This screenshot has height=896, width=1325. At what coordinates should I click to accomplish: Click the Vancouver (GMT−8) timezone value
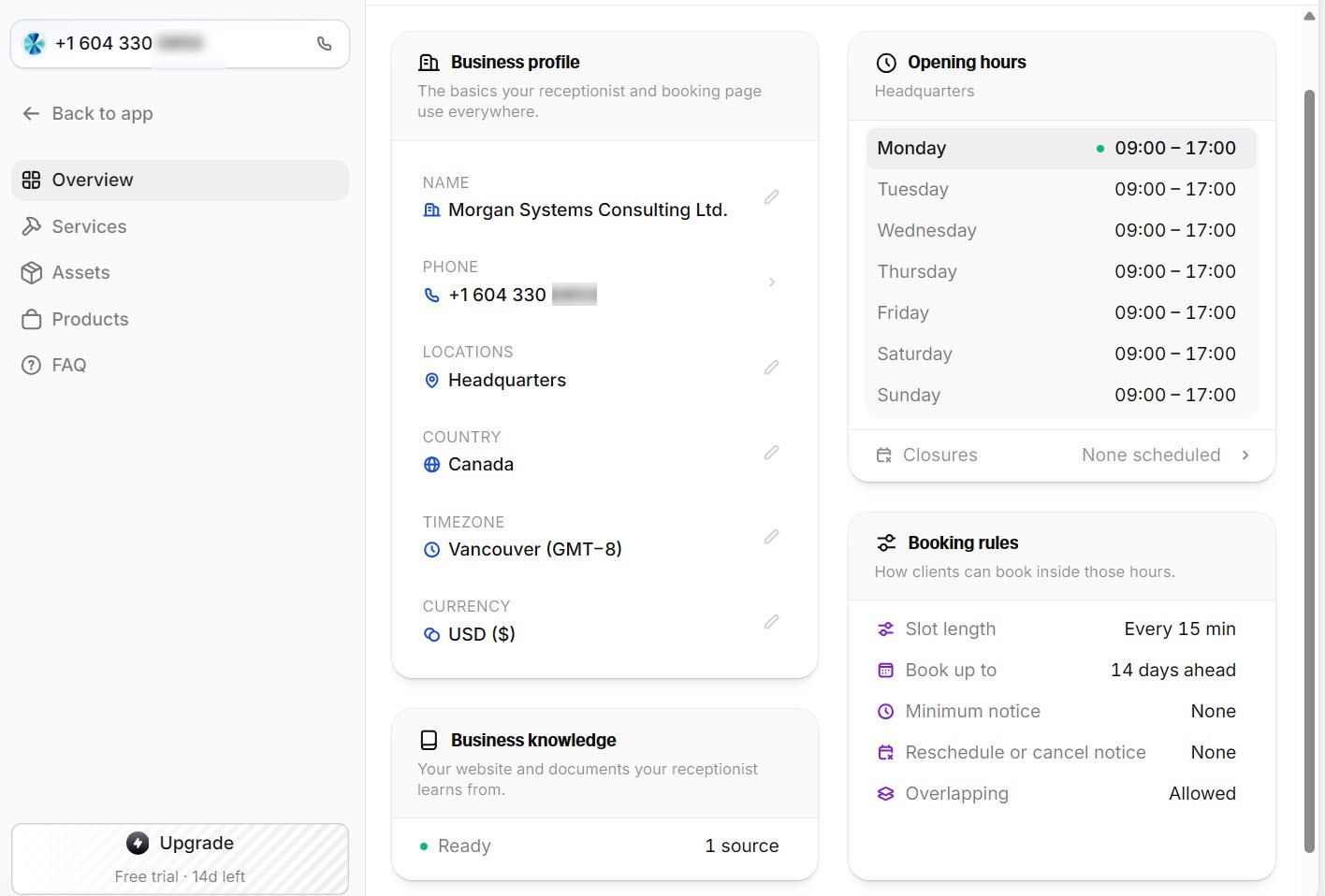point(535,550)
